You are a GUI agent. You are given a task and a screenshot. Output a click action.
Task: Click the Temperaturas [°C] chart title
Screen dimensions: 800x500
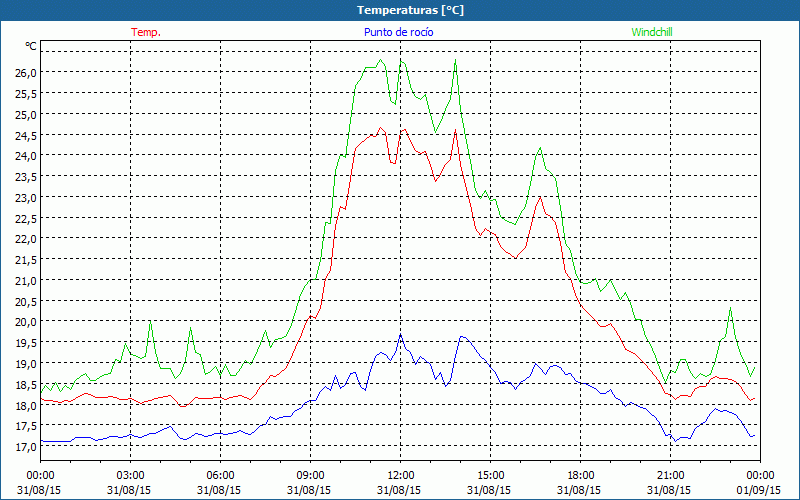410,10
